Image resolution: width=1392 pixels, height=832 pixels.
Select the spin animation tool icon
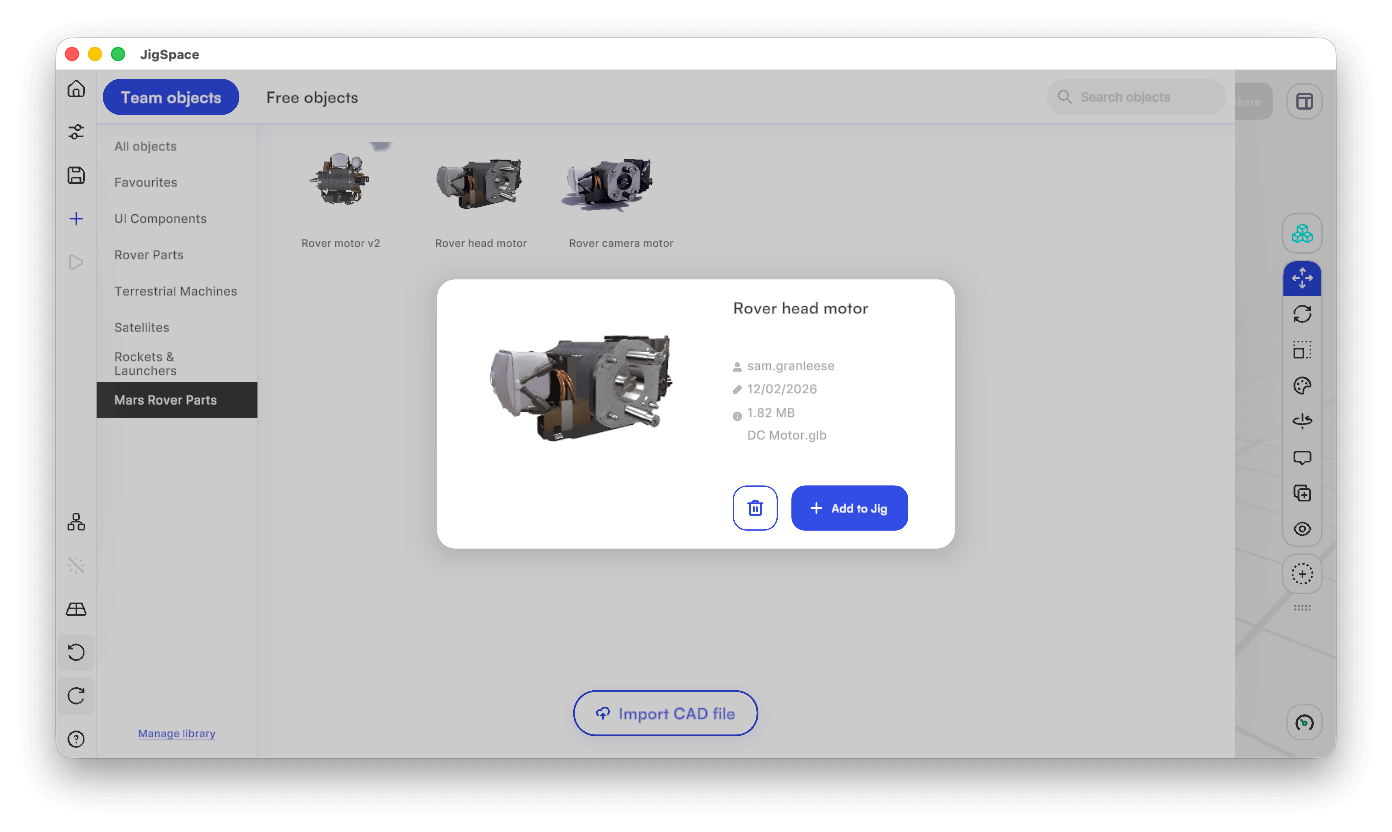point(1302,422)
